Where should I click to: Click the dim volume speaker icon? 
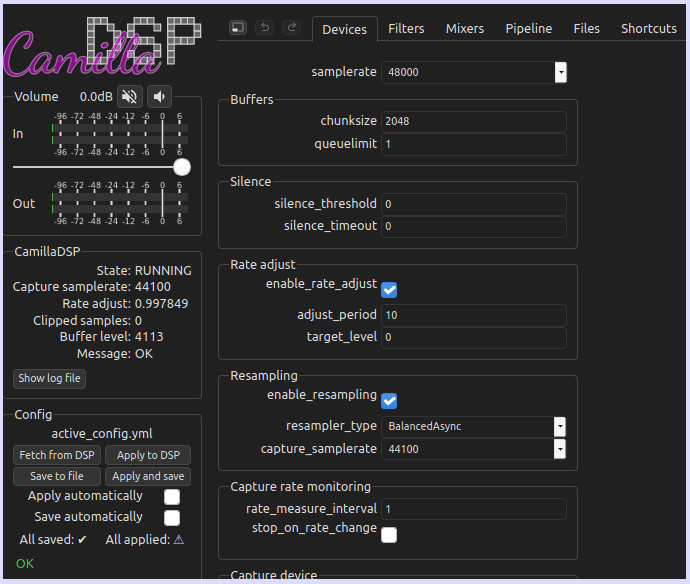159,96
